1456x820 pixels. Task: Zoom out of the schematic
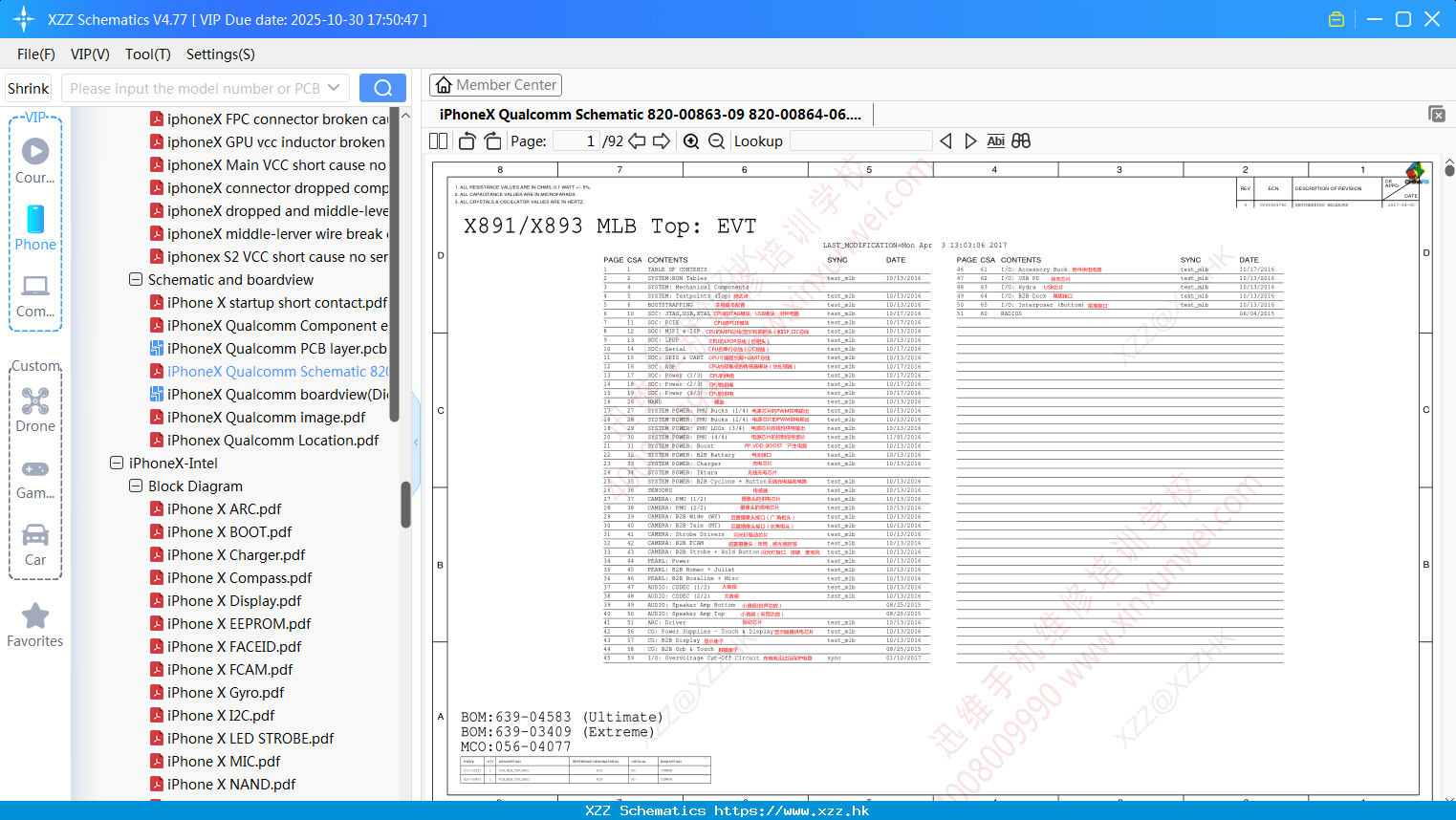click(x=716, y=141)
